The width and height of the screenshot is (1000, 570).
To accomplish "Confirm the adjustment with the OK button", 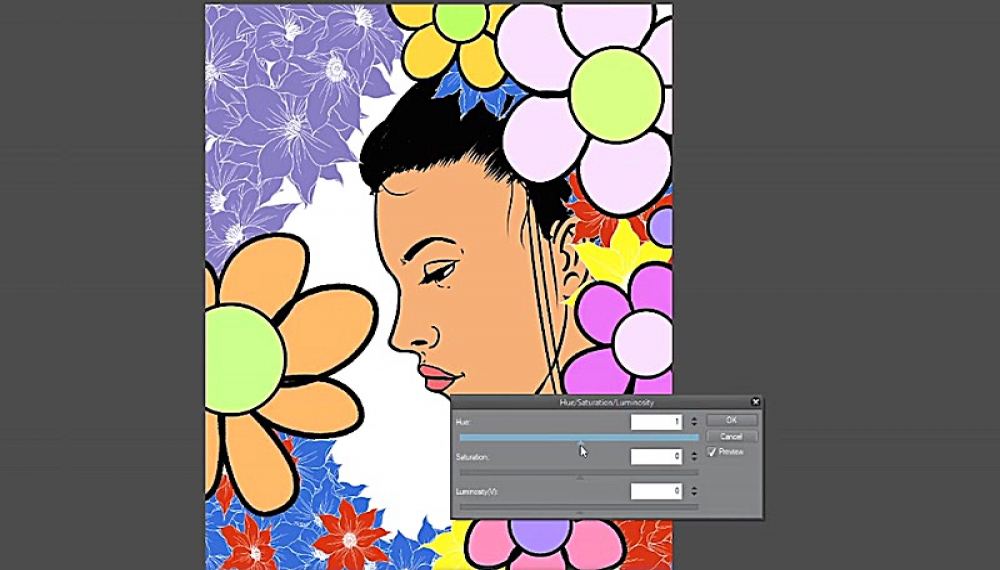I will click(731, 420).
